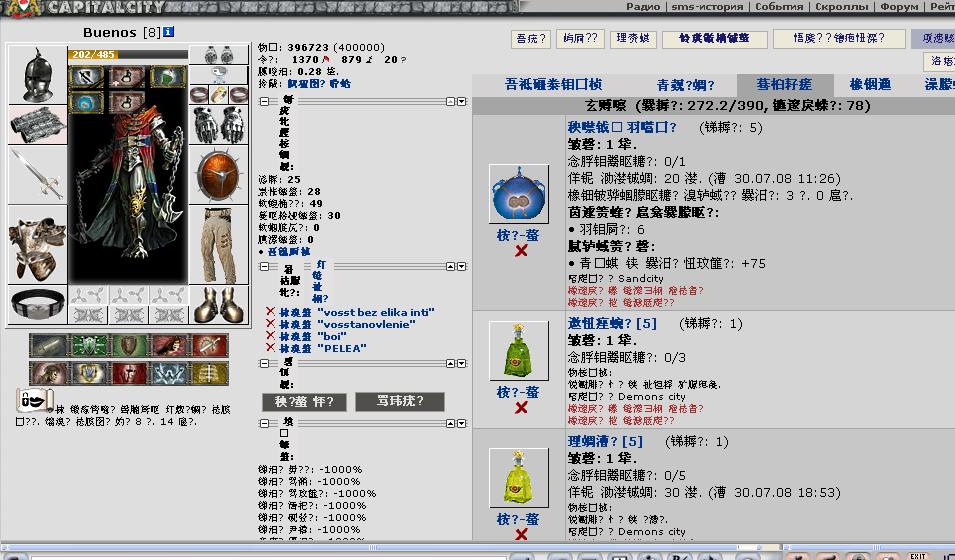Activate the green winged-shield skill icon
Image resolution: width=955 pixels, height=560 pixels.
(x=90, y=346)
